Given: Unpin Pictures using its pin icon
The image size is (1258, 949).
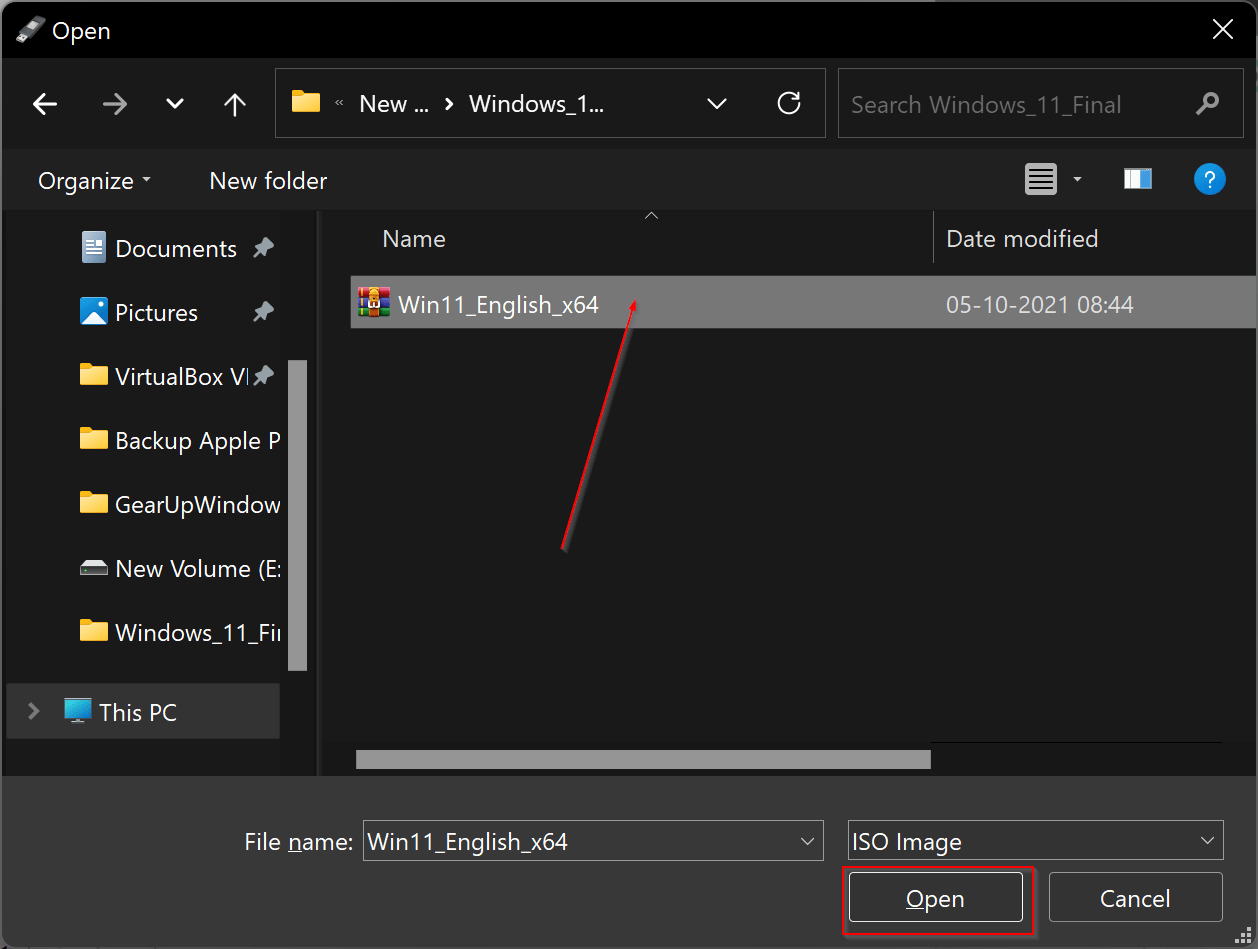Looking at the screenshot, I should coord(262,311).
